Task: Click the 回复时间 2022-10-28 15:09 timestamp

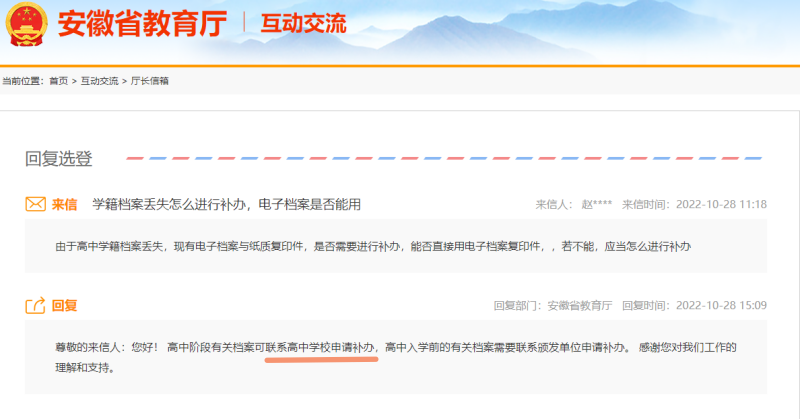Action: tap(694, 305)
